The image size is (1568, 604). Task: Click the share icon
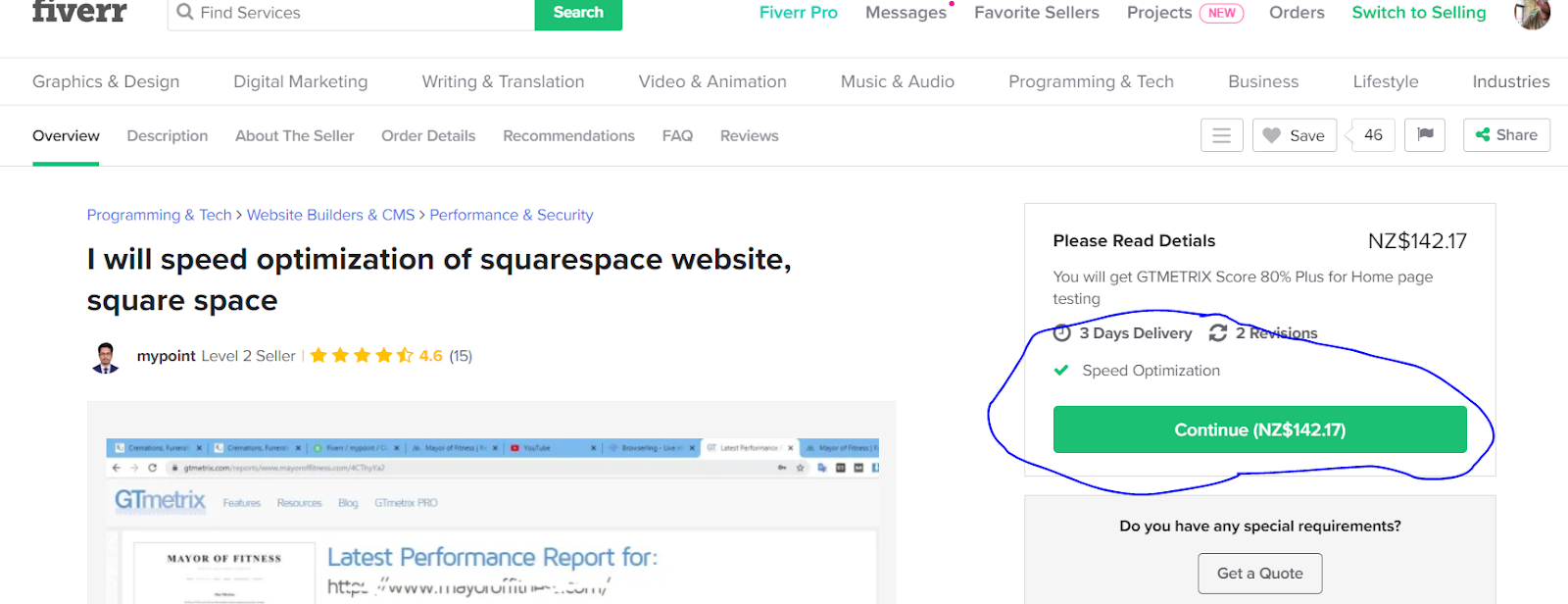(x=1483, y=134)
